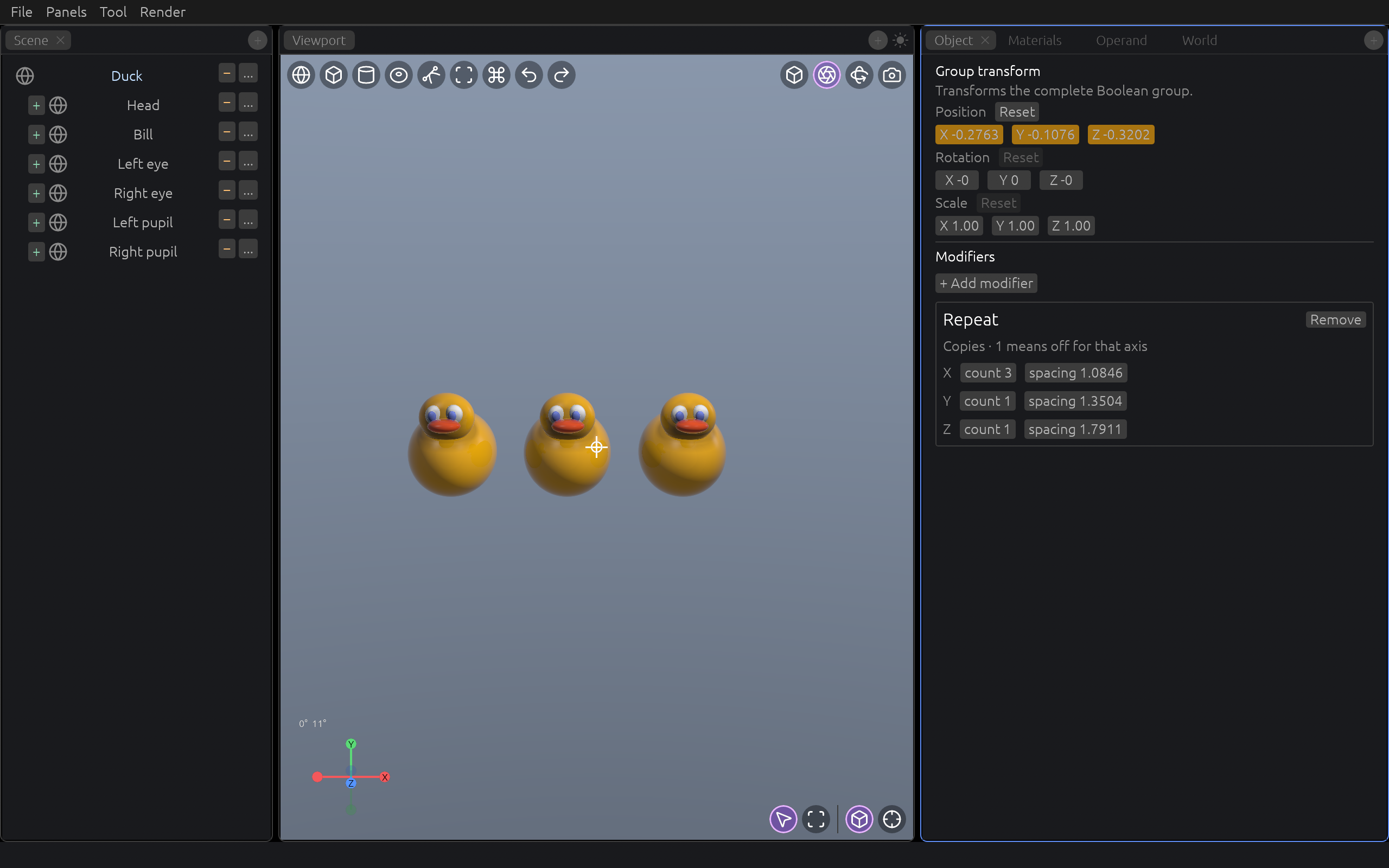Select the Duck group in scene tree

pos(126,76)
